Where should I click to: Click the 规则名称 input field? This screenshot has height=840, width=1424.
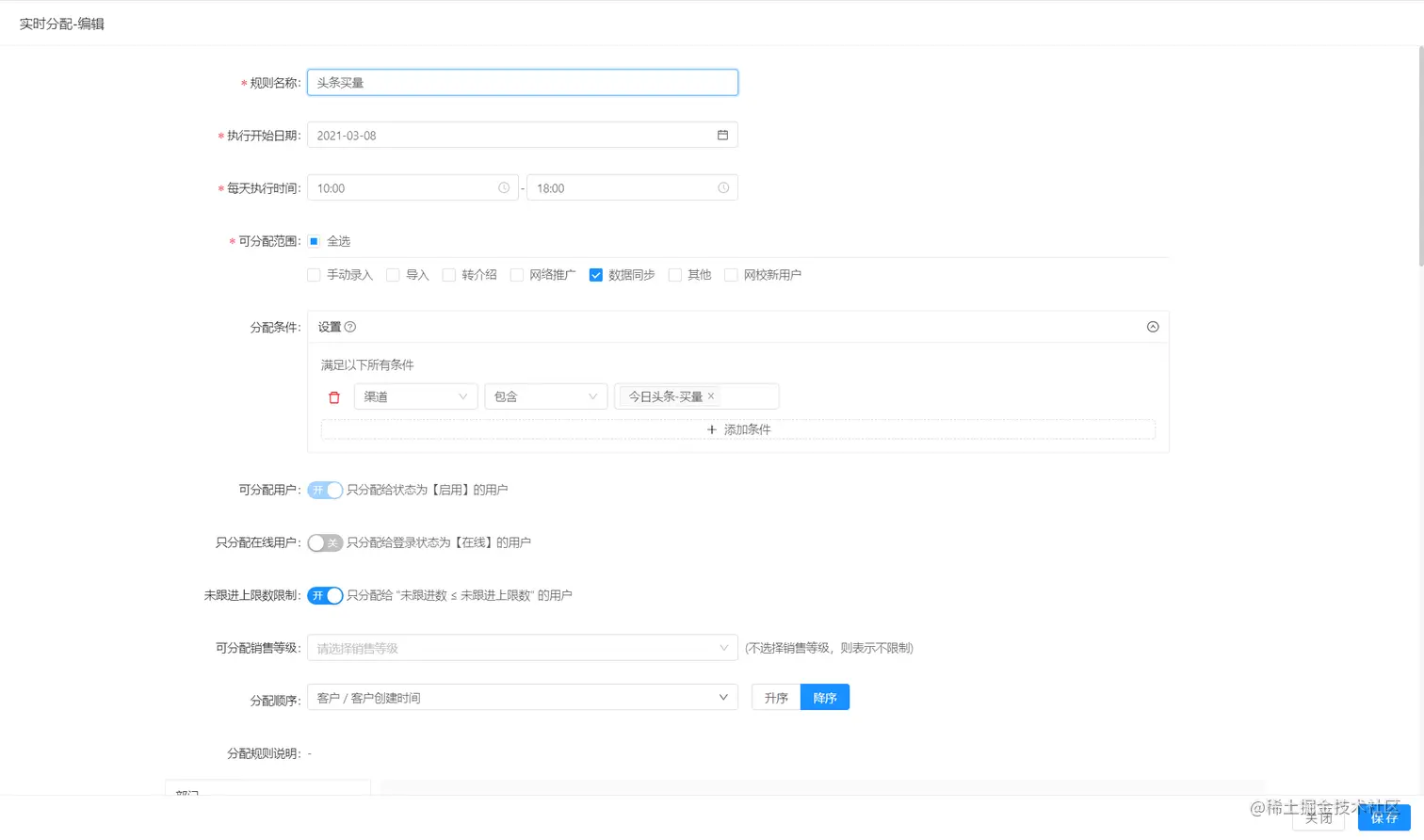(x=523, y=83)
